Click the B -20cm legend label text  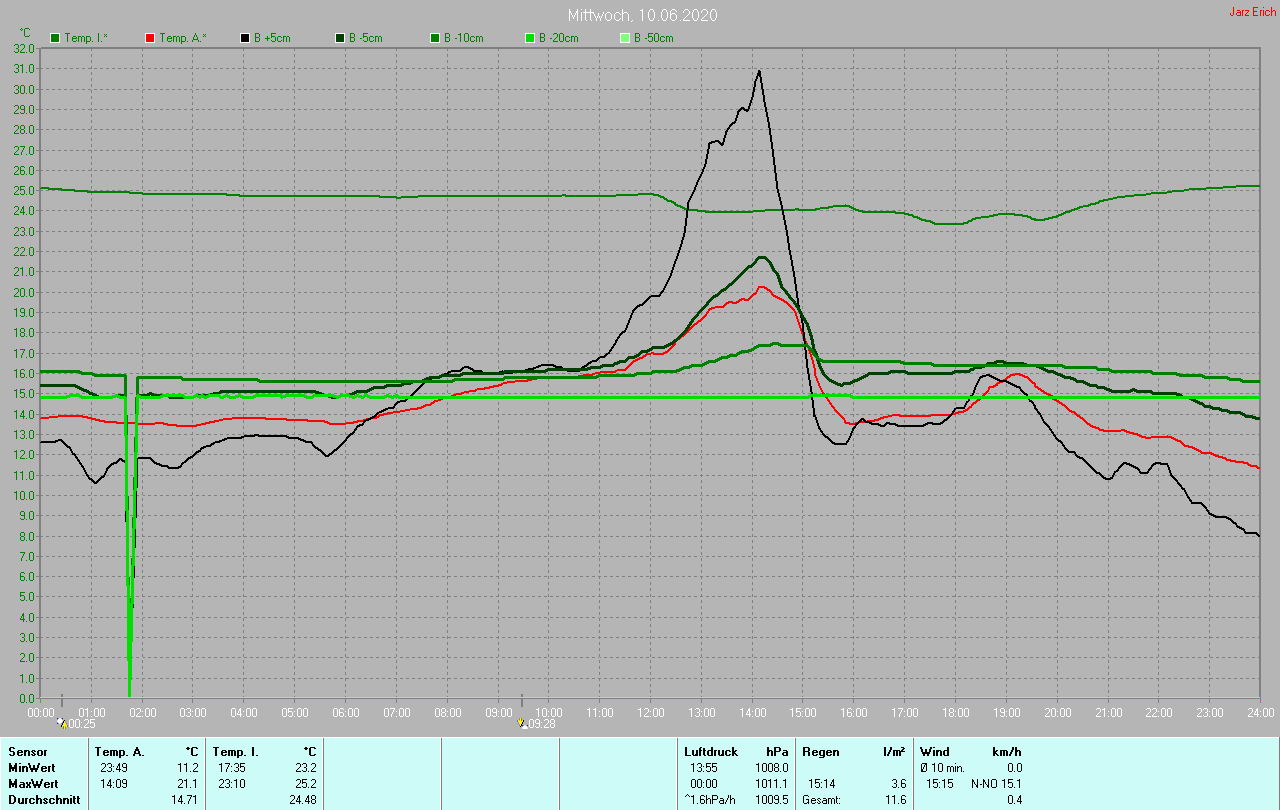558,38
